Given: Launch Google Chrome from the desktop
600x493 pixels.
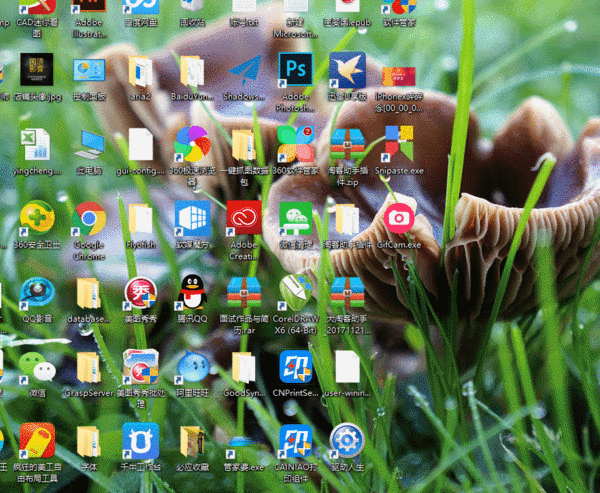Looking at the screenshot, I should pos(89,219).
